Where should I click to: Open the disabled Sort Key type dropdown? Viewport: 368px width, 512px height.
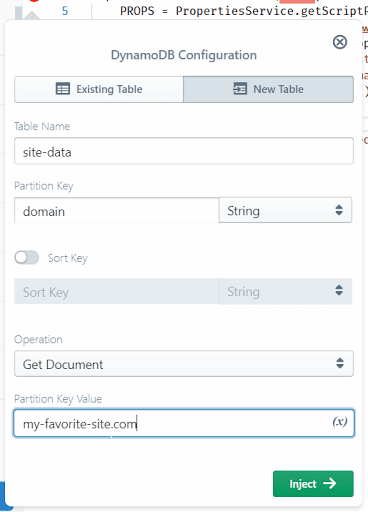[285, 291]
